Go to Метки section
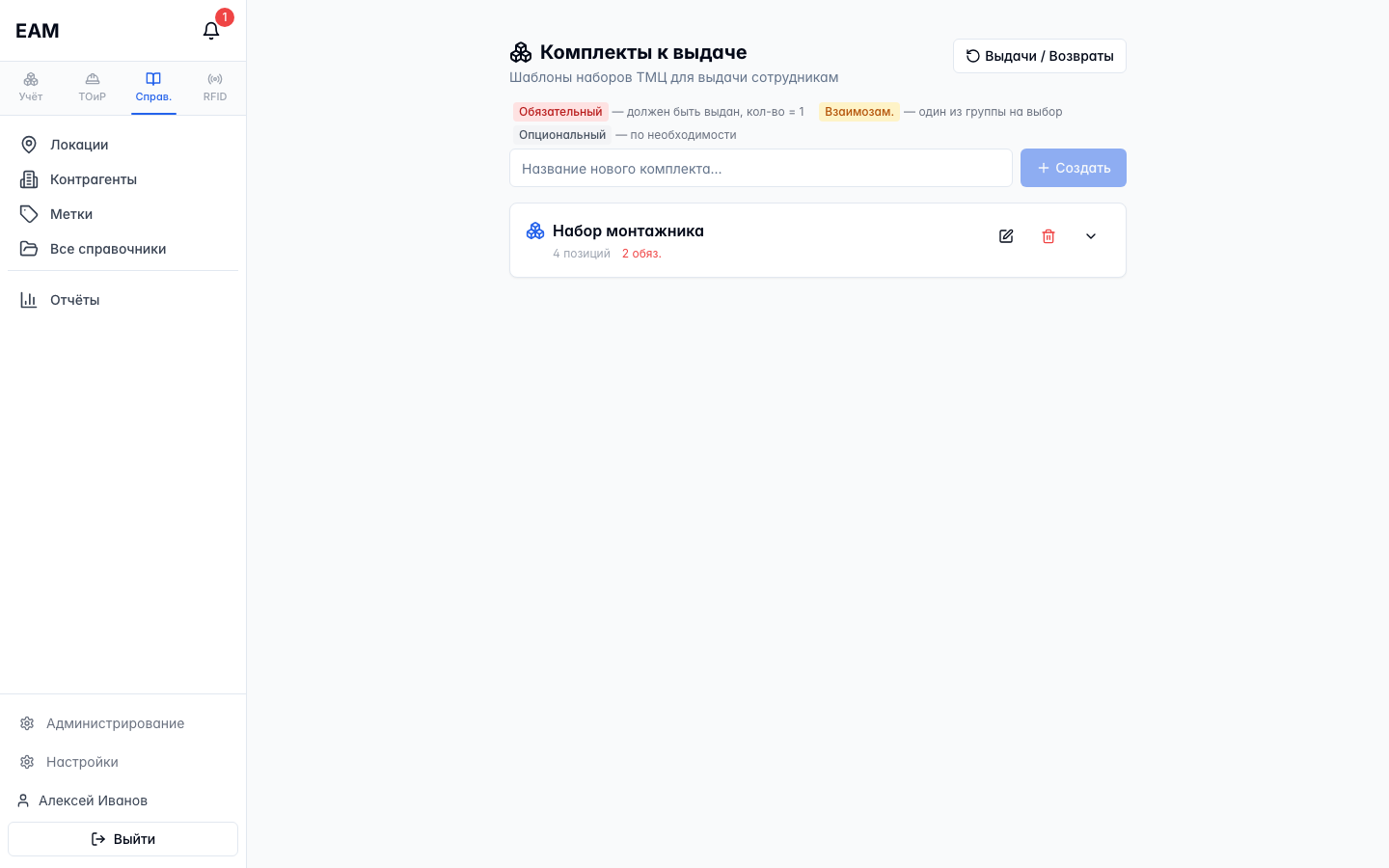Image resolution: width=1389 pixels, height=868 pixels. click(x=123, y=214)
